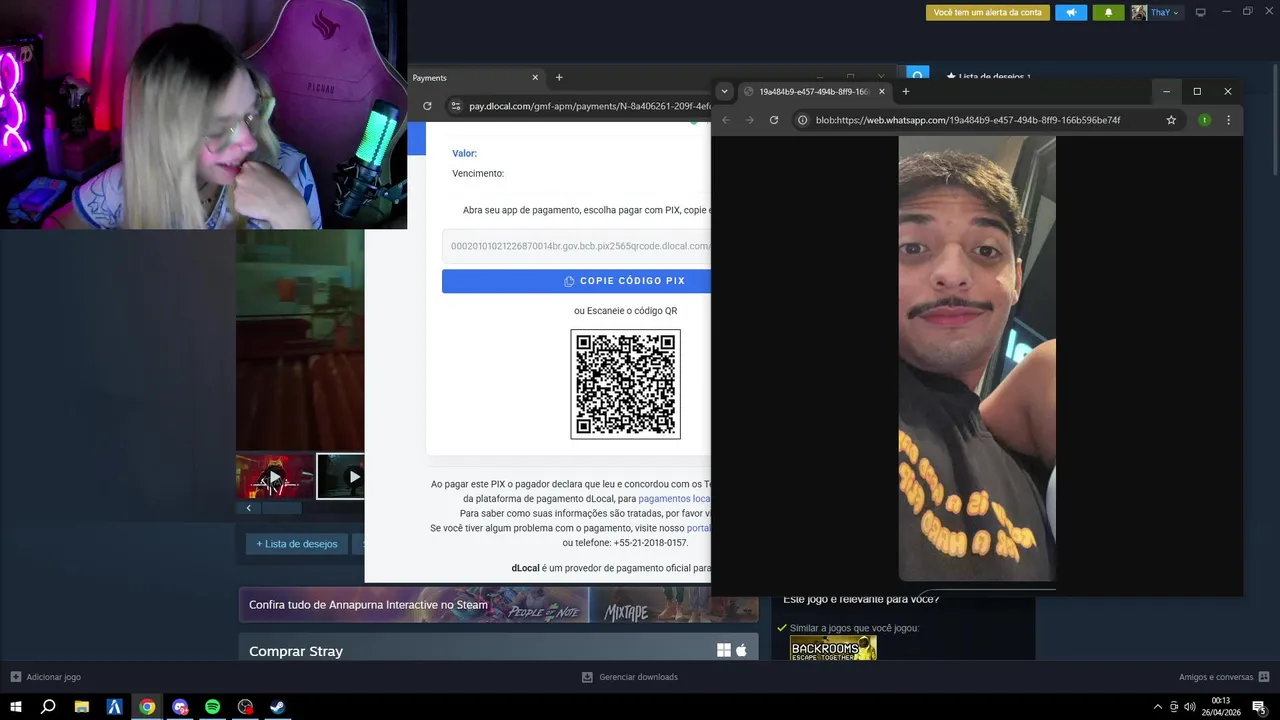Click the Comprar Stray heading
The image size is (1280, 720).
[296, 651]
